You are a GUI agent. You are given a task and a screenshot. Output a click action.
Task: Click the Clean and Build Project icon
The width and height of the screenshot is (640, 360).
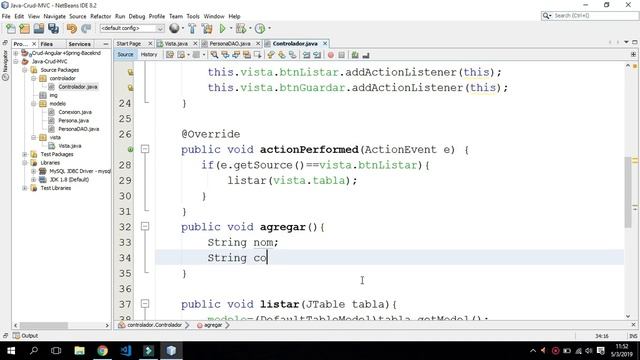click(207, 28)
